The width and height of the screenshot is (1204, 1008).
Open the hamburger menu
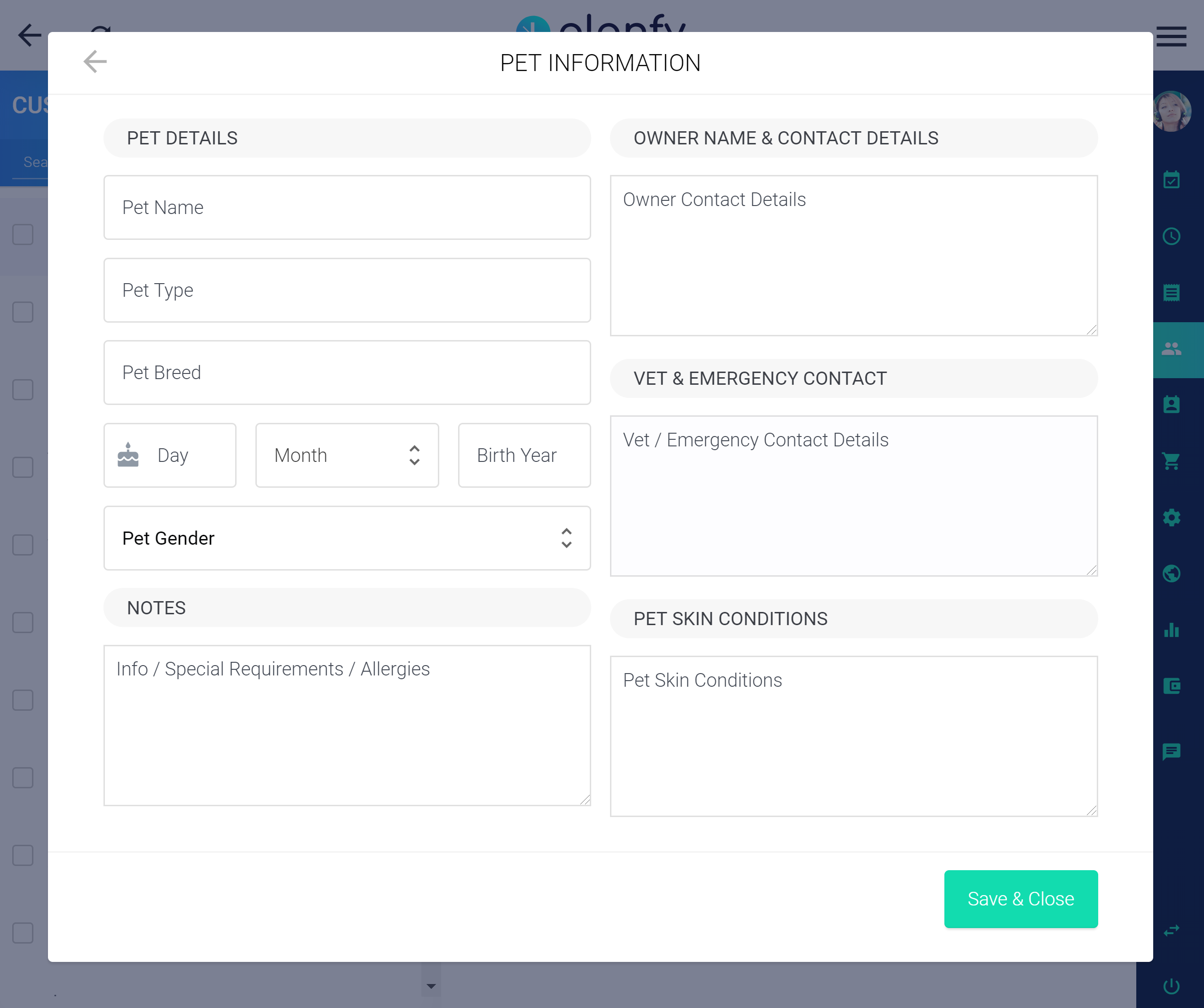click(1172, 36)
